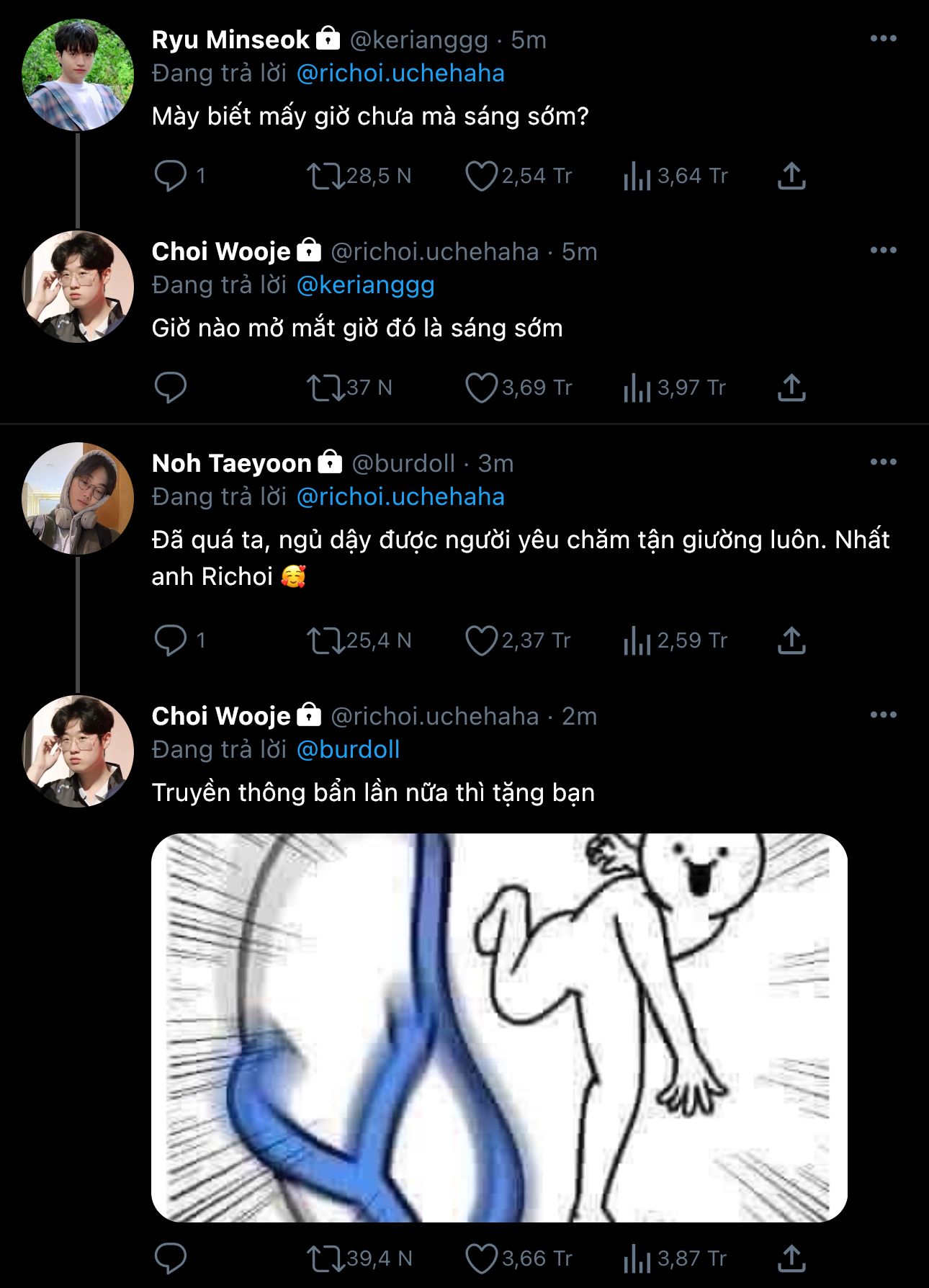This screenshot has width=929, height=1288.
Task: Retweet Ryu Minseok's 'sáng sớm' tweet
Action: 326,176
